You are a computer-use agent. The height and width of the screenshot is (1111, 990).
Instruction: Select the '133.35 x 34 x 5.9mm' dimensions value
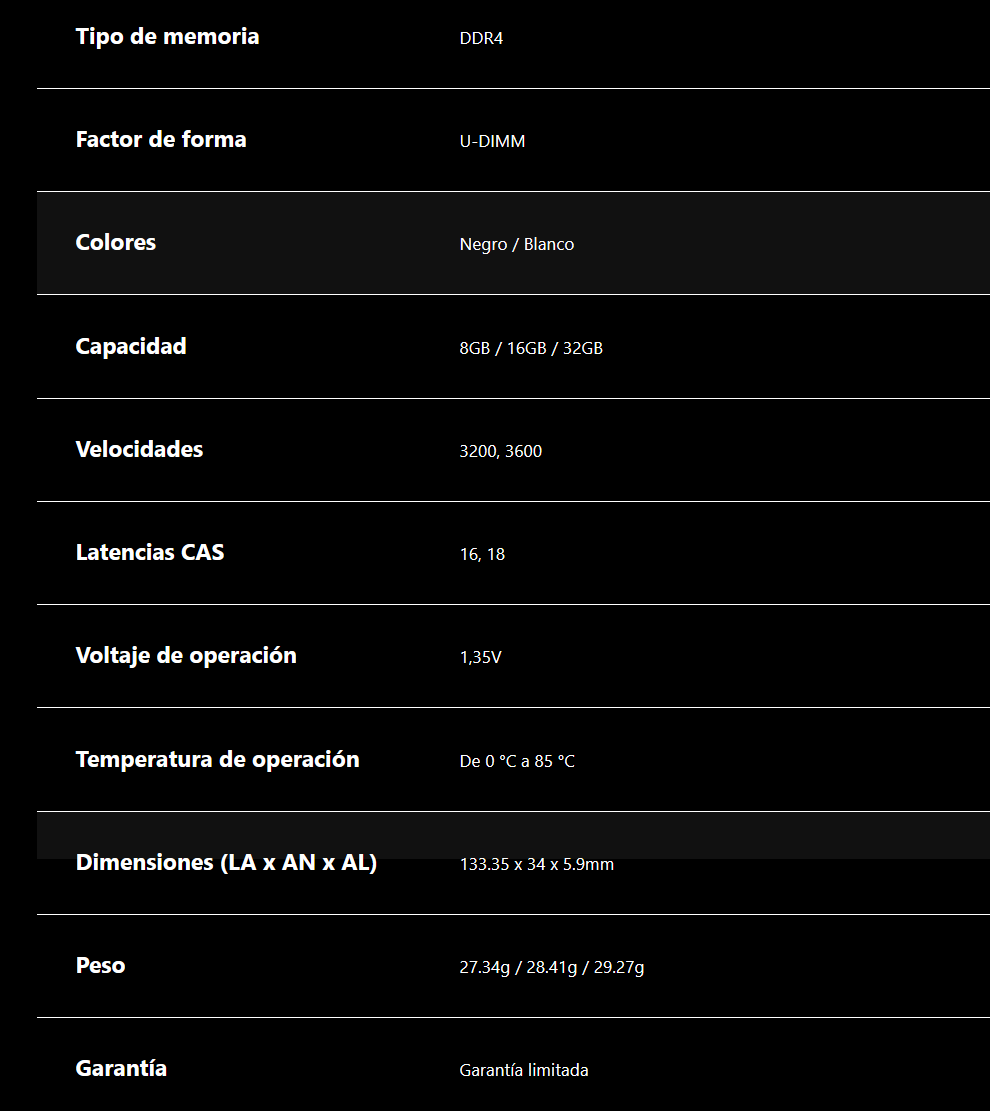click(x=536, y=864)
